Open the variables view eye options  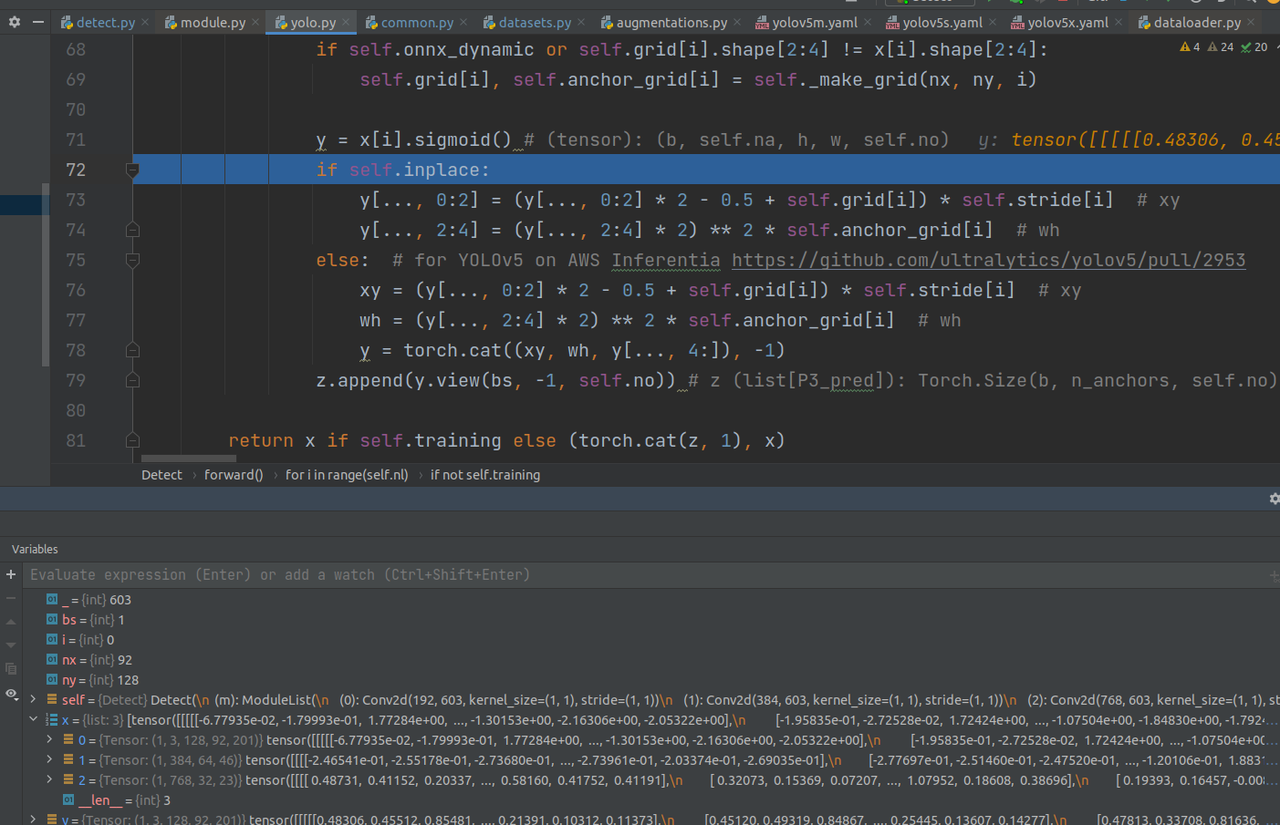point(11,694)
